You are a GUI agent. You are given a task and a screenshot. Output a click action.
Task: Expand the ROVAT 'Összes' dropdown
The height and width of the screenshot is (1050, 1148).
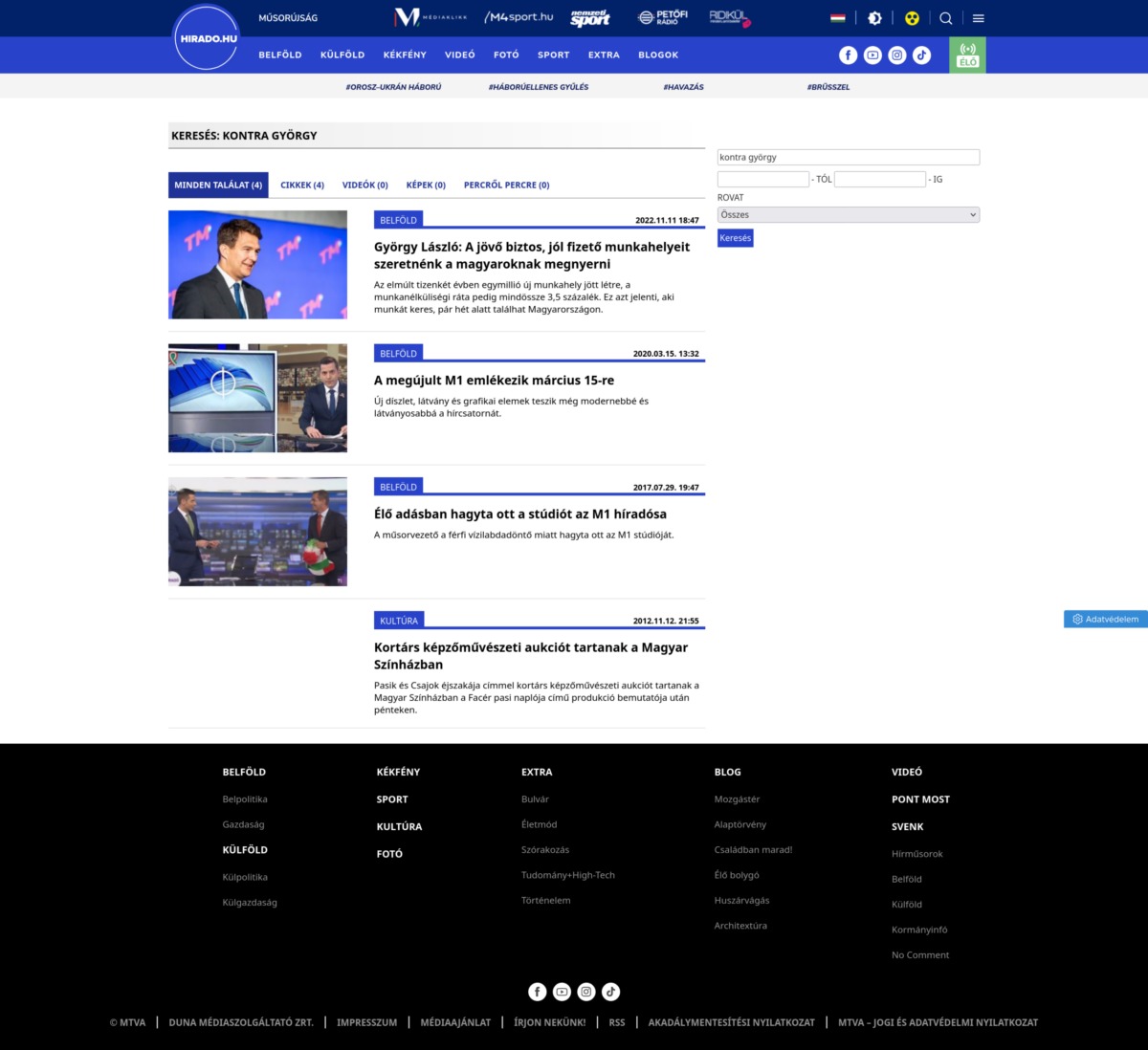tap(849, 215)
